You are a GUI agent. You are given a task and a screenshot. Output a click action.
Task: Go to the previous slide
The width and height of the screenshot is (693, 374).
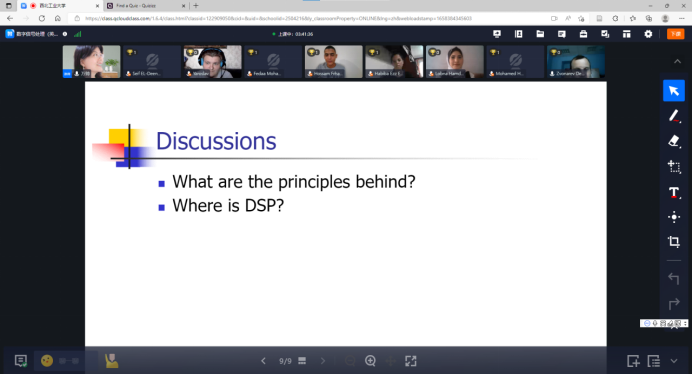pos(263,361)
